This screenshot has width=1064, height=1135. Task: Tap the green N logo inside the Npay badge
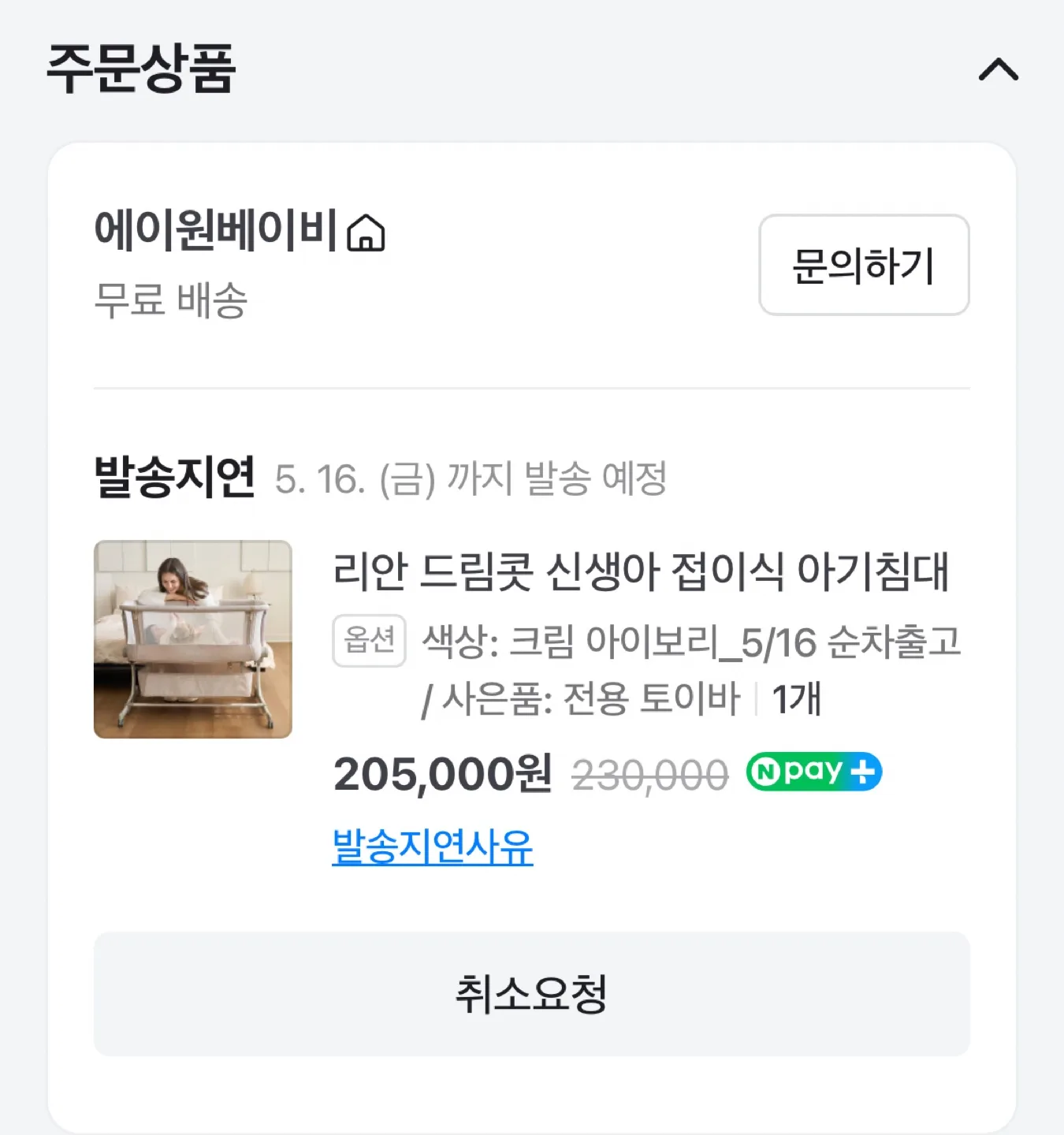763,772
